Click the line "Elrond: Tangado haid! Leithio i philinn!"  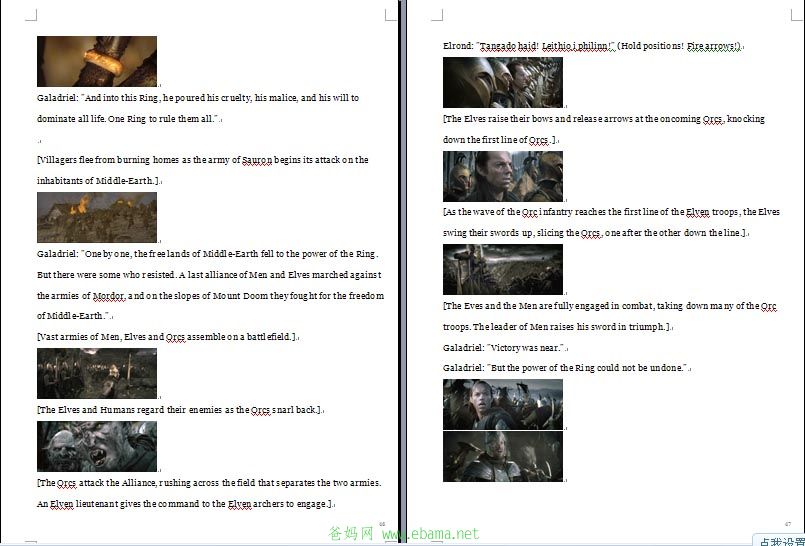point(592,46)
